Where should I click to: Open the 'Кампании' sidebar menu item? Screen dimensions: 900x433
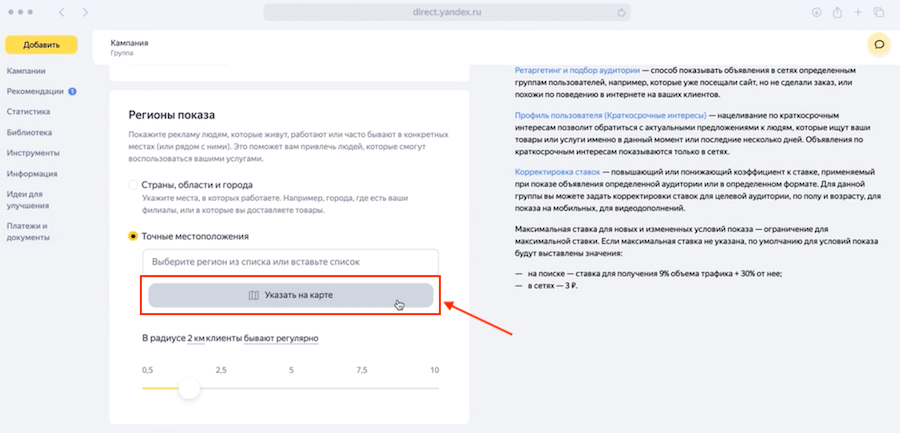pyautogui.click(x=28, y=71)
